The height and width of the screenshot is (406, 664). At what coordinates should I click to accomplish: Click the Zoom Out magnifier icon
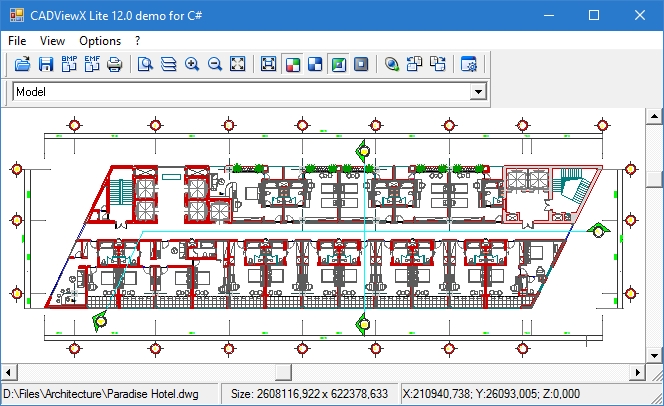pos(215,65)
